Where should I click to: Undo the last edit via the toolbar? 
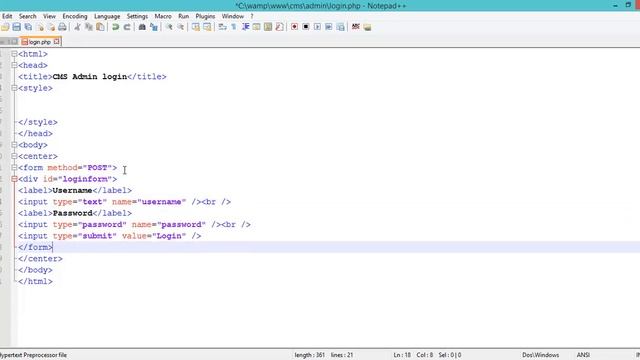click(x=116, y=27)
